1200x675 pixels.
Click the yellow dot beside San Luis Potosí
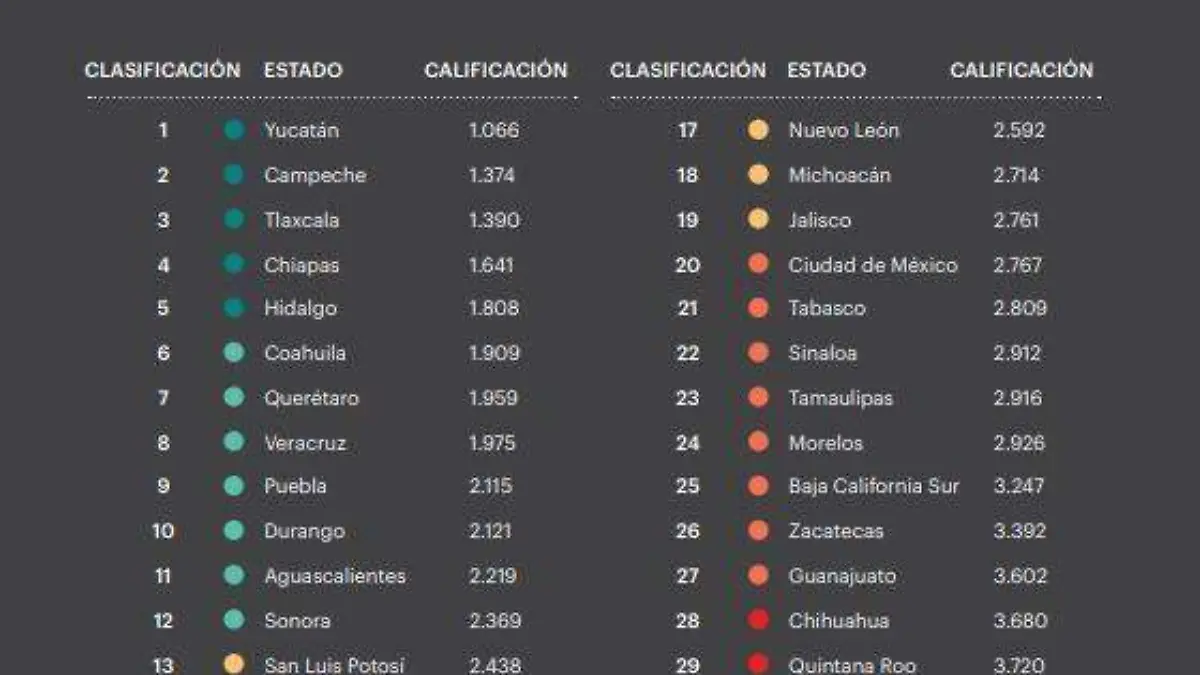[x=234, y=664]
